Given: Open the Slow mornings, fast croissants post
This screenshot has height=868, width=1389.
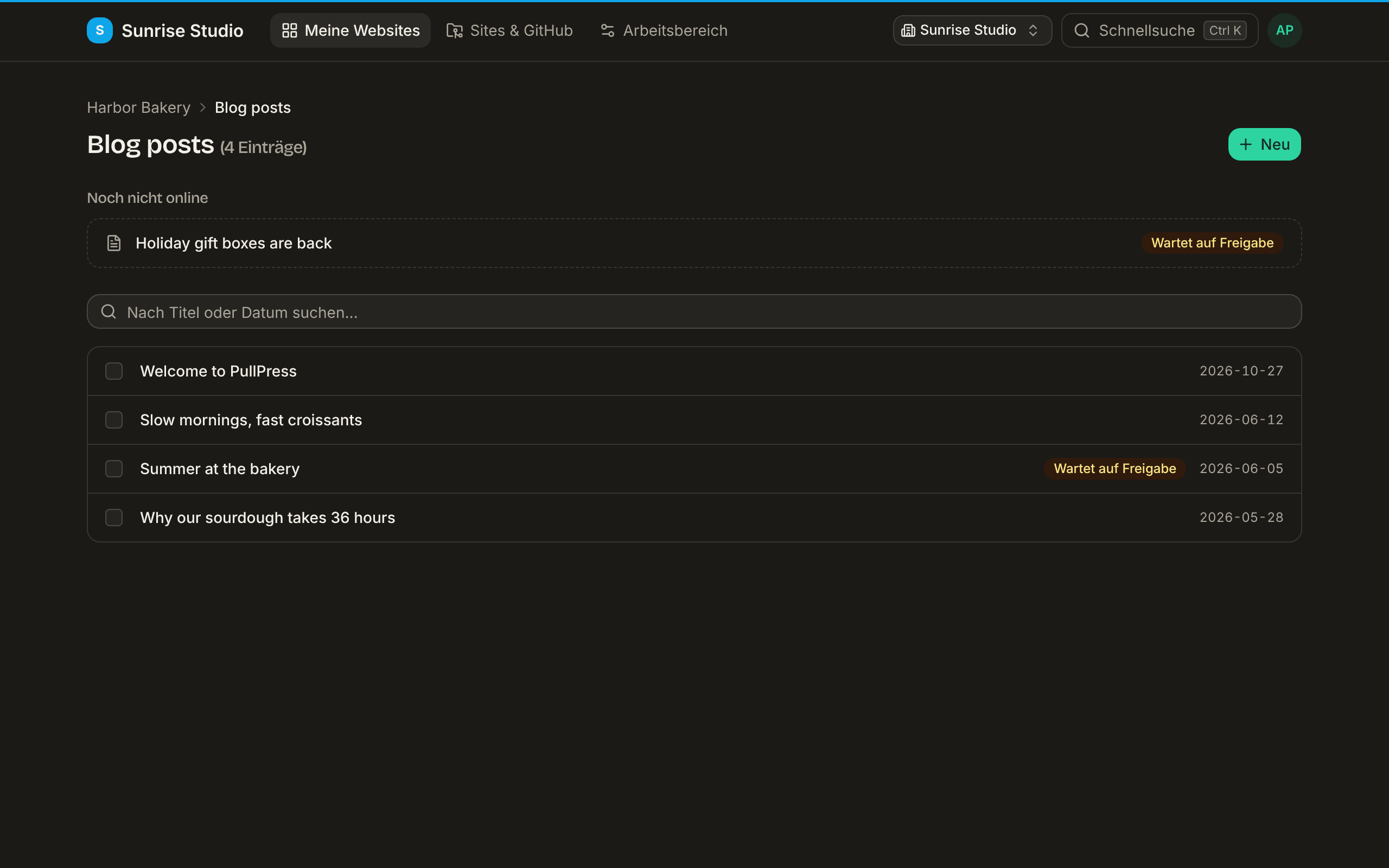Looking at the screenshot, I should (x=694, y=420).
